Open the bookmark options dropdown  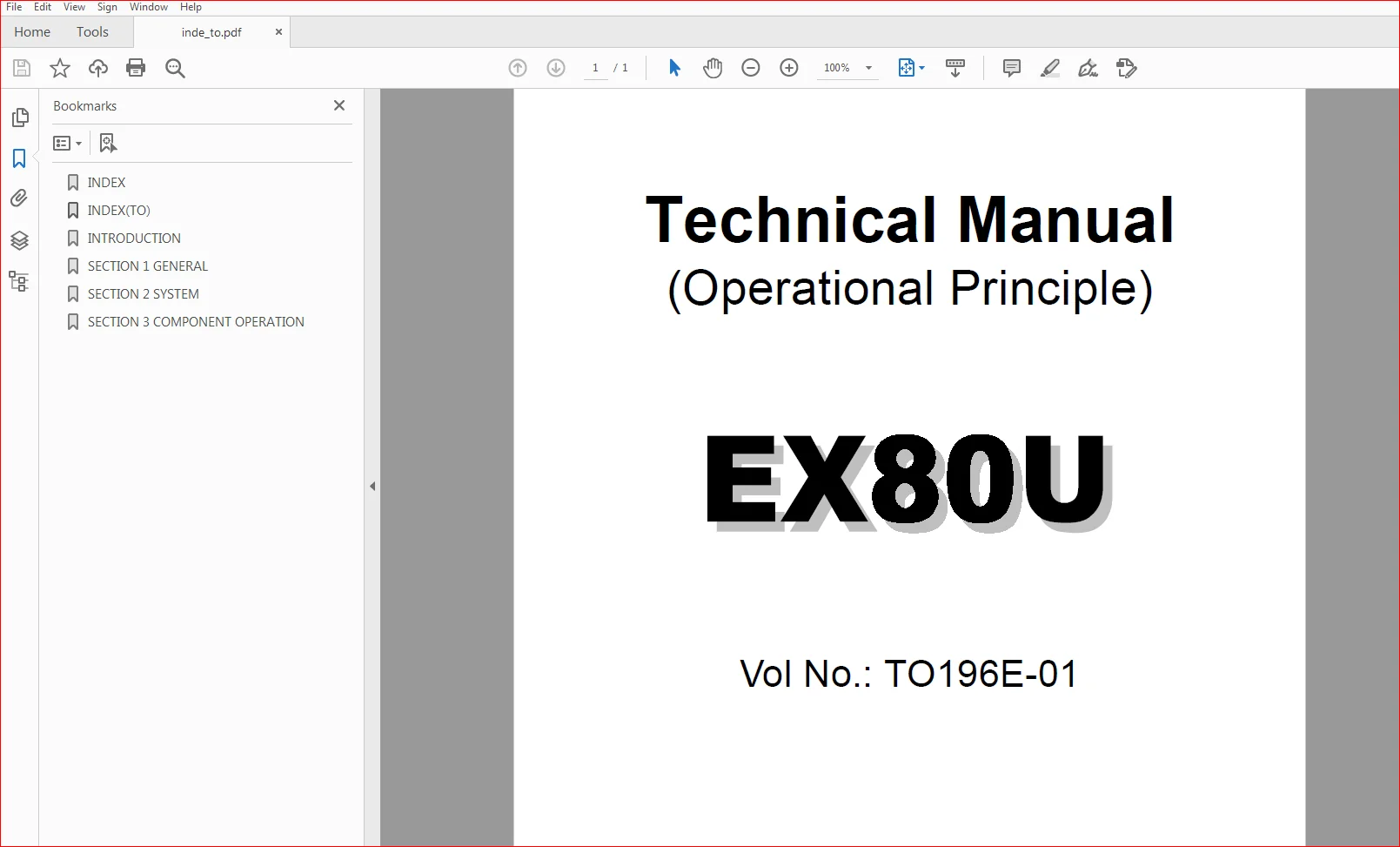(x=67, y=143)
